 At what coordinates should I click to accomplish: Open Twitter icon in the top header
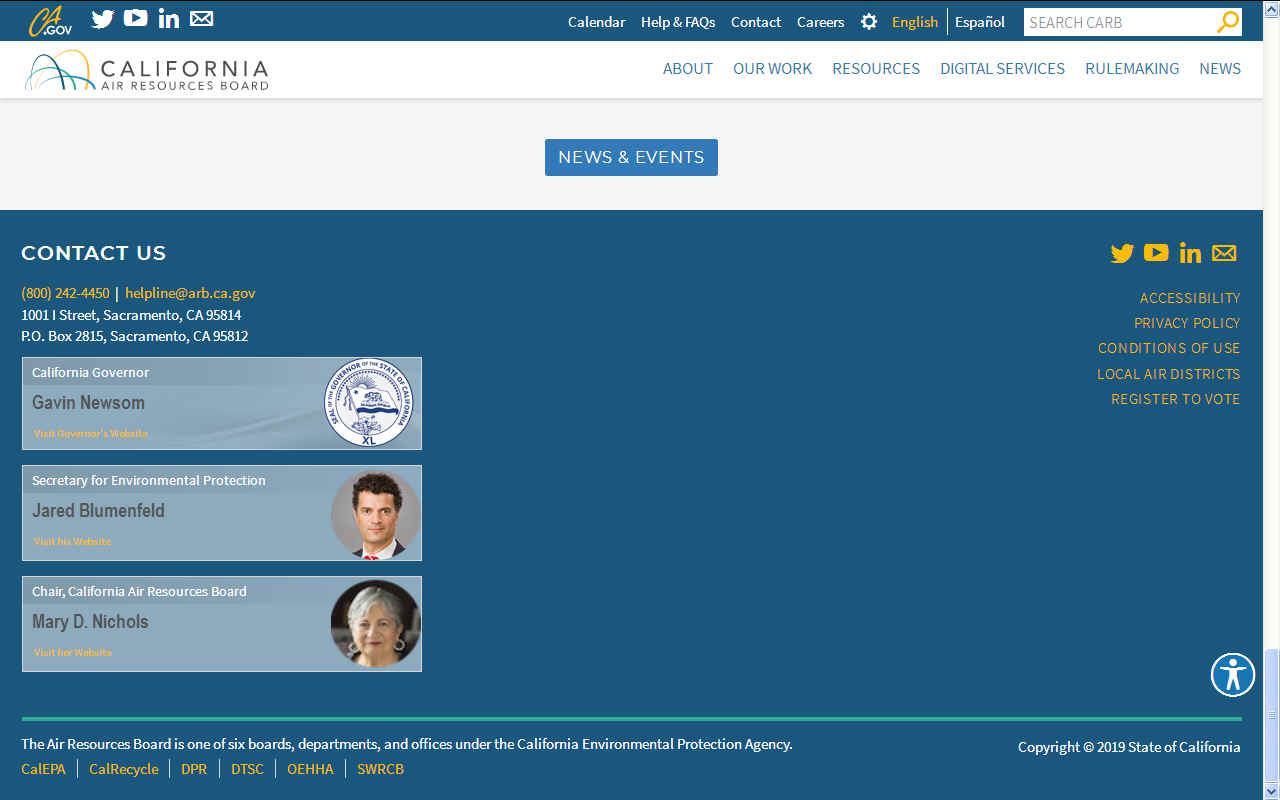point(102,19)
